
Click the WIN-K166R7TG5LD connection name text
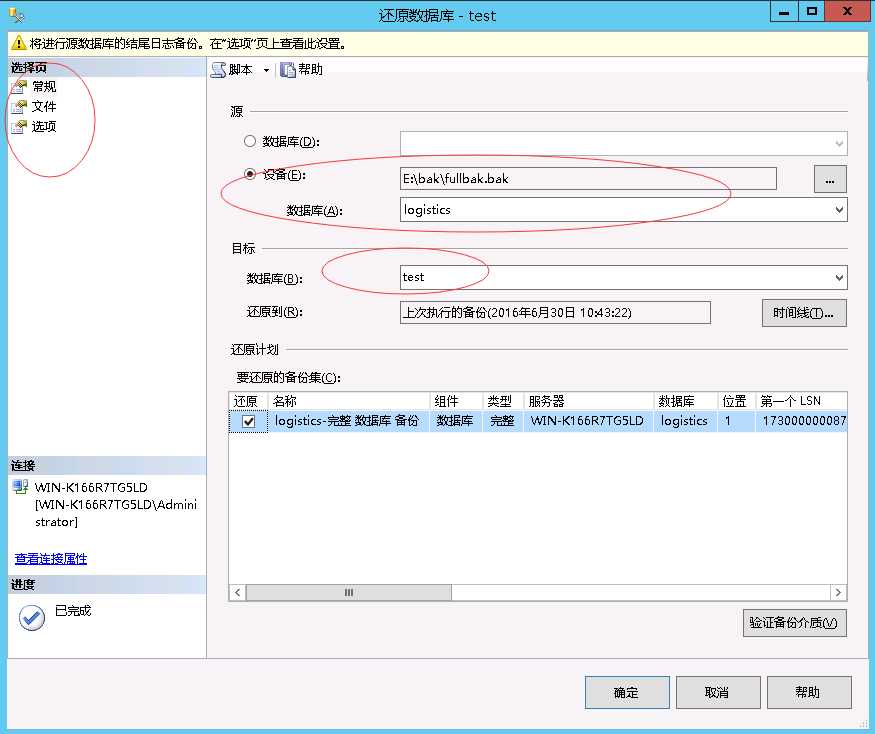91,487
